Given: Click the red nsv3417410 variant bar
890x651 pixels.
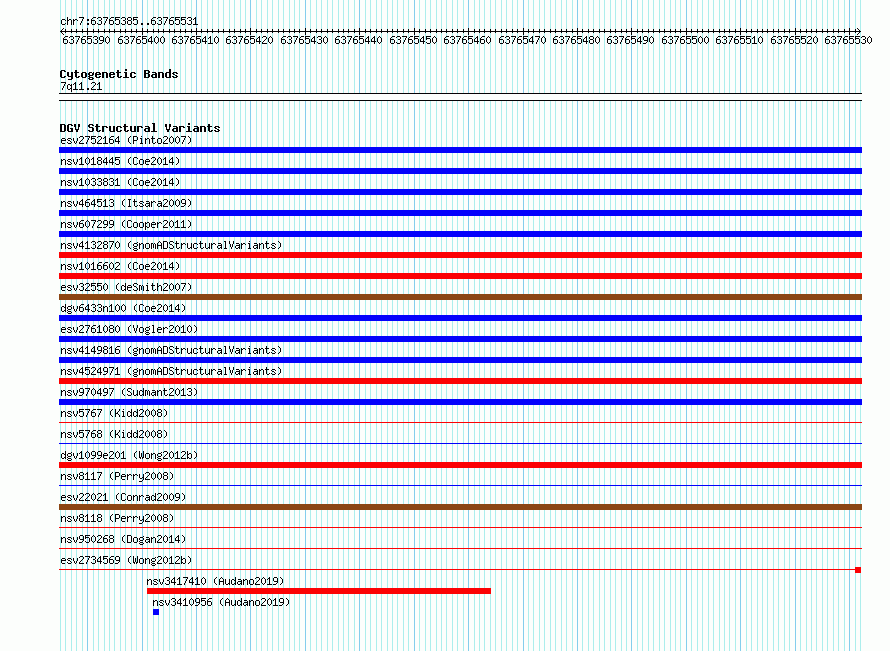Looking at the screenshot, I should tap(319, 591).
